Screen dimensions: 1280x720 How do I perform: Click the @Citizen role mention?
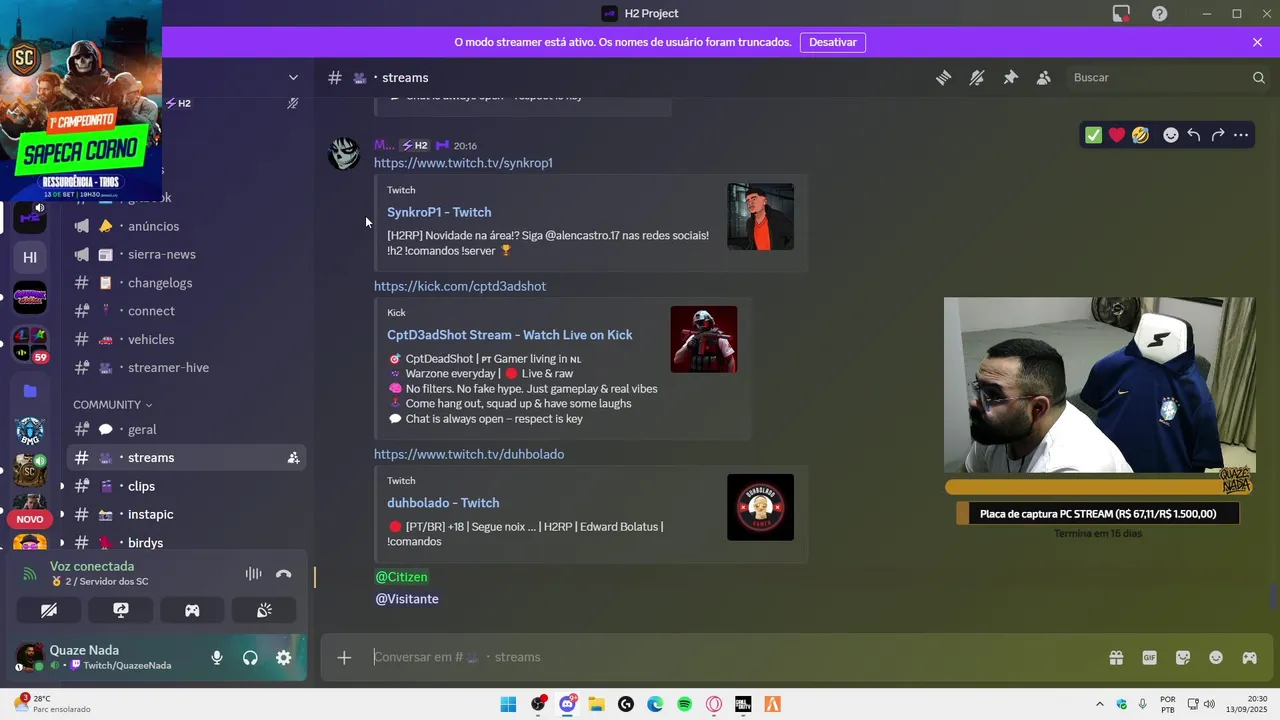click(401, 577)
